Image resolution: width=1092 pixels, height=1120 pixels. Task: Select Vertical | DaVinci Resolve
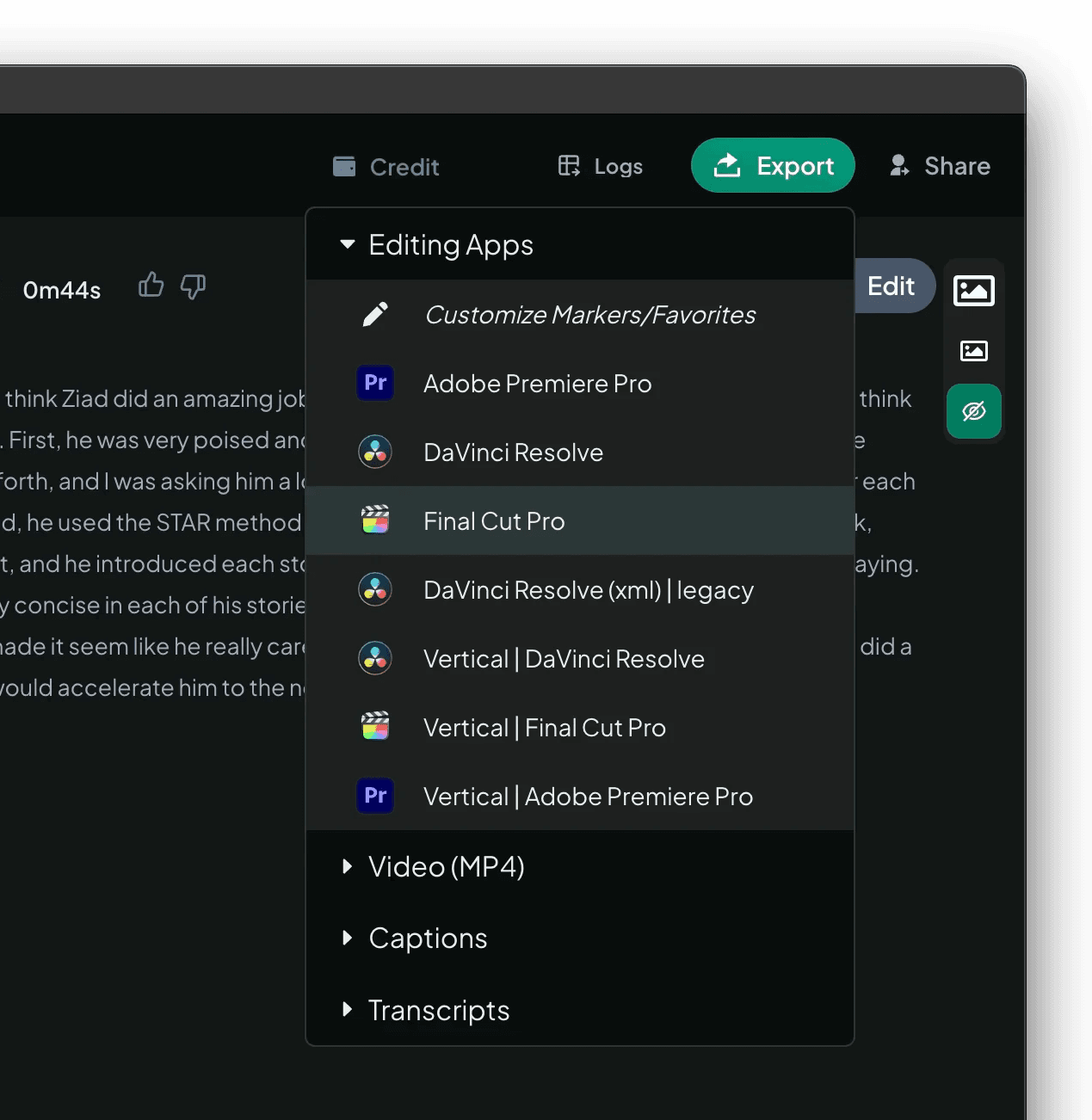click(x=580, y=658)
